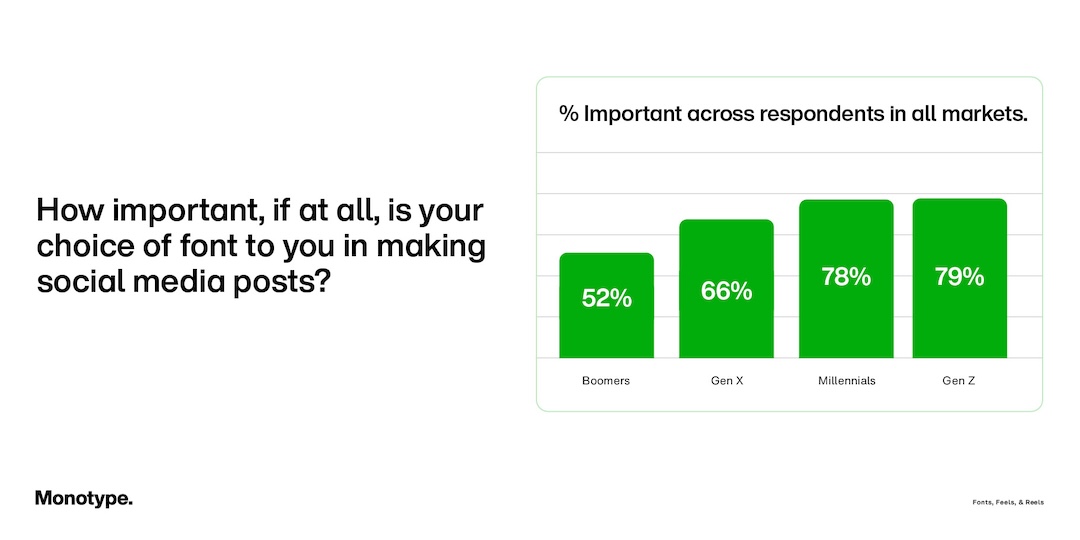The height and width of the screenshot is (540, 1080).
Task: Click "markets." in the chart title
Action: click(x=982, y=114)
